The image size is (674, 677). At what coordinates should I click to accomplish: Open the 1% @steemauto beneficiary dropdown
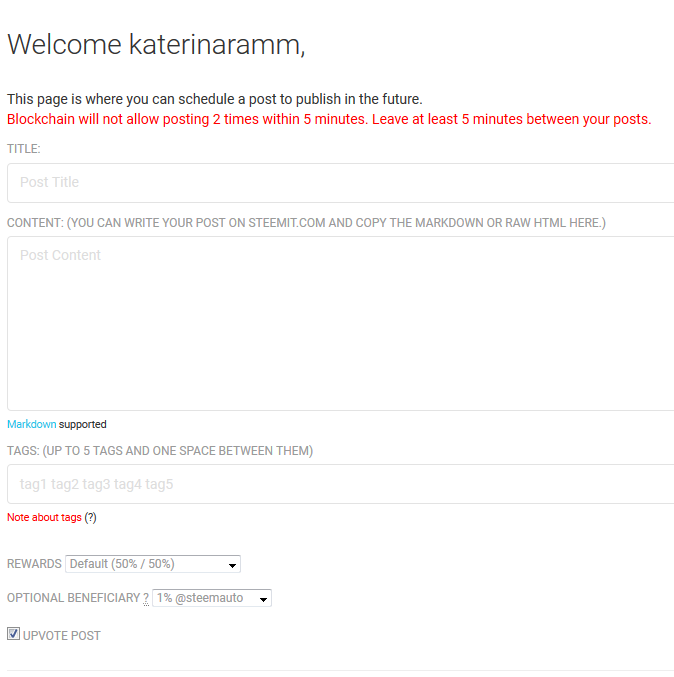[x=212, y=598]
